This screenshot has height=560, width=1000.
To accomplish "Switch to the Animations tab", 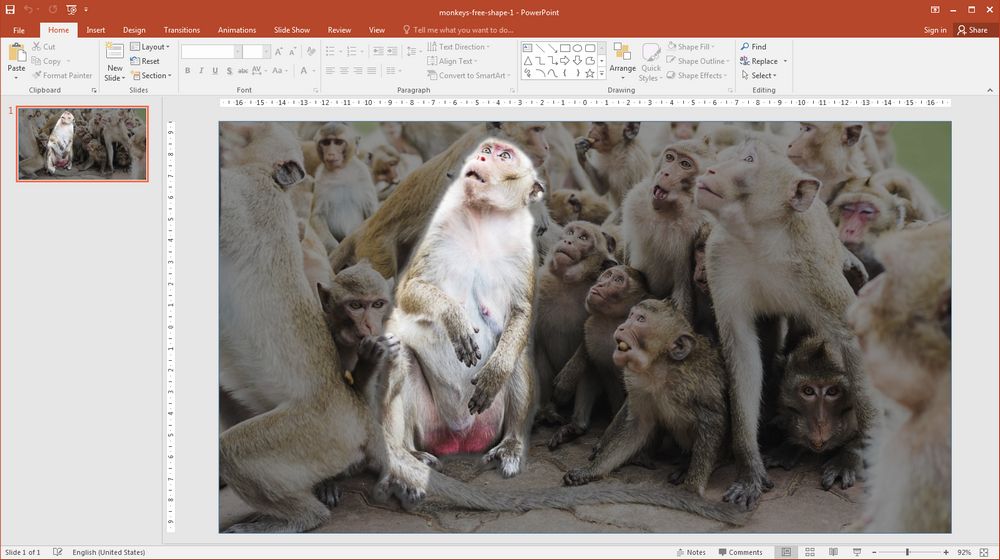I will pos(237,30).
